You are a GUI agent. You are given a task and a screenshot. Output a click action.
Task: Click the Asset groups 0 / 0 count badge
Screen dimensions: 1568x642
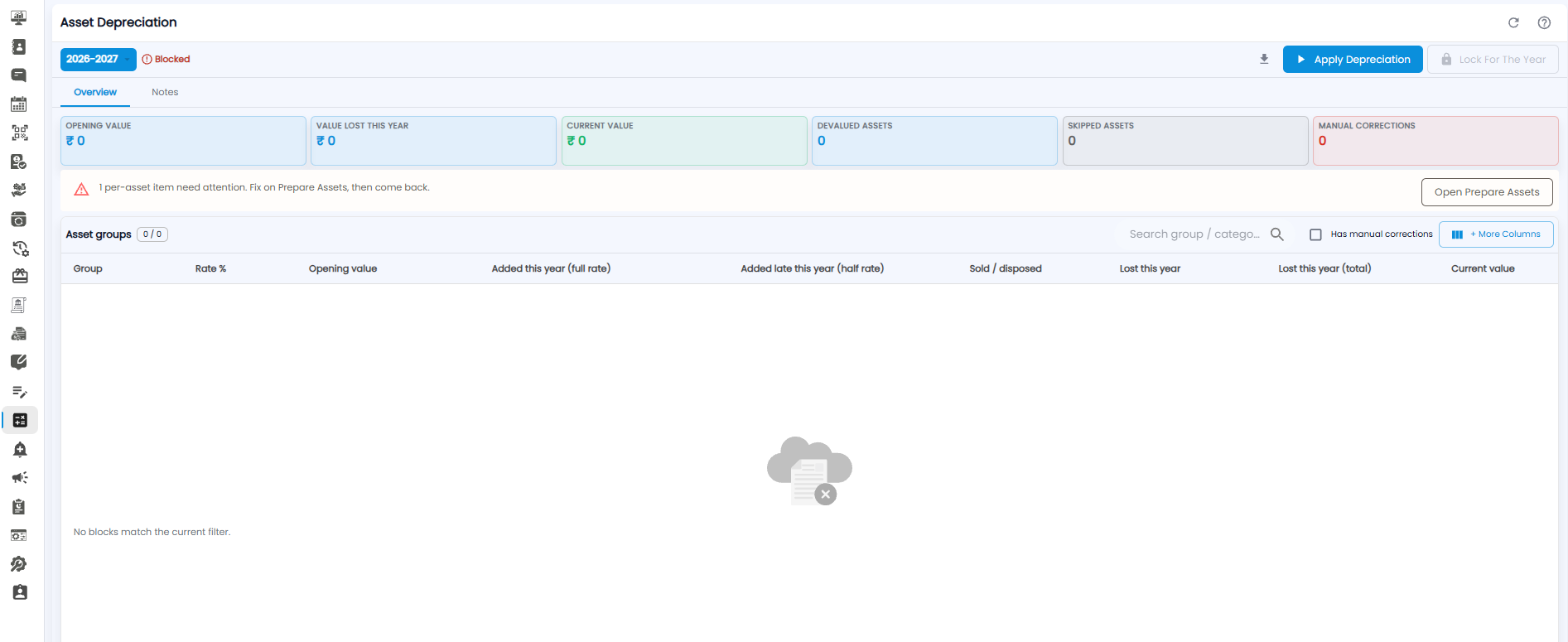[x=152, y=234]
